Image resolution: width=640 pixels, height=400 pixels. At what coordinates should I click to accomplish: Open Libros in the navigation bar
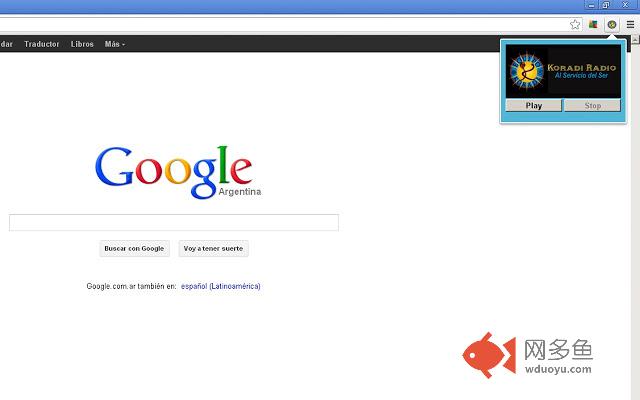(x=82, y=44)
